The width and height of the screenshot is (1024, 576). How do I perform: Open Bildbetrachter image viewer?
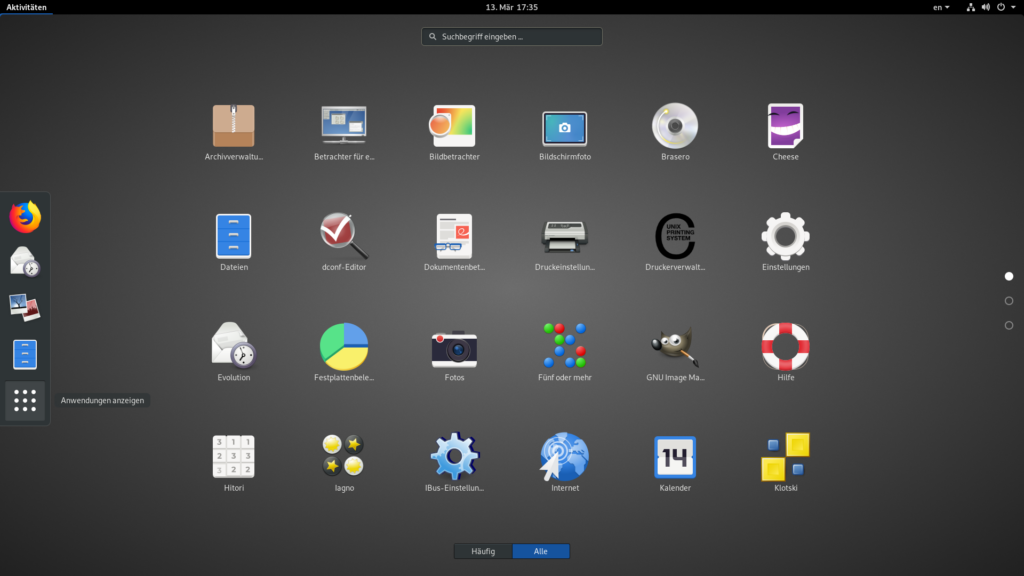pos(454,133)
